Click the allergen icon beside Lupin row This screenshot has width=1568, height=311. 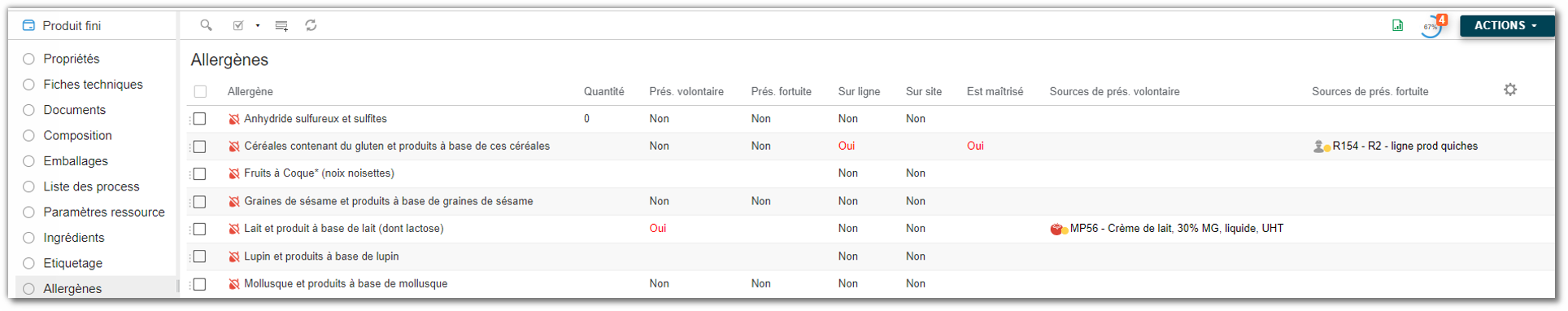pos(234,256)
